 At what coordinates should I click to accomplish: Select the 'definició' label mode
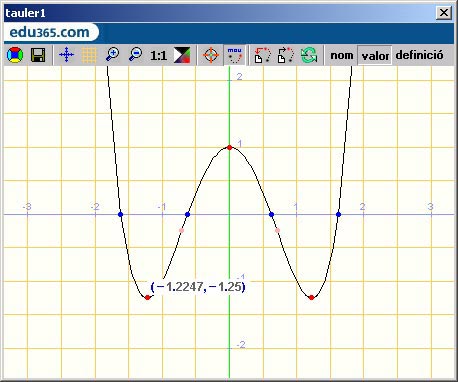point(419,55)
